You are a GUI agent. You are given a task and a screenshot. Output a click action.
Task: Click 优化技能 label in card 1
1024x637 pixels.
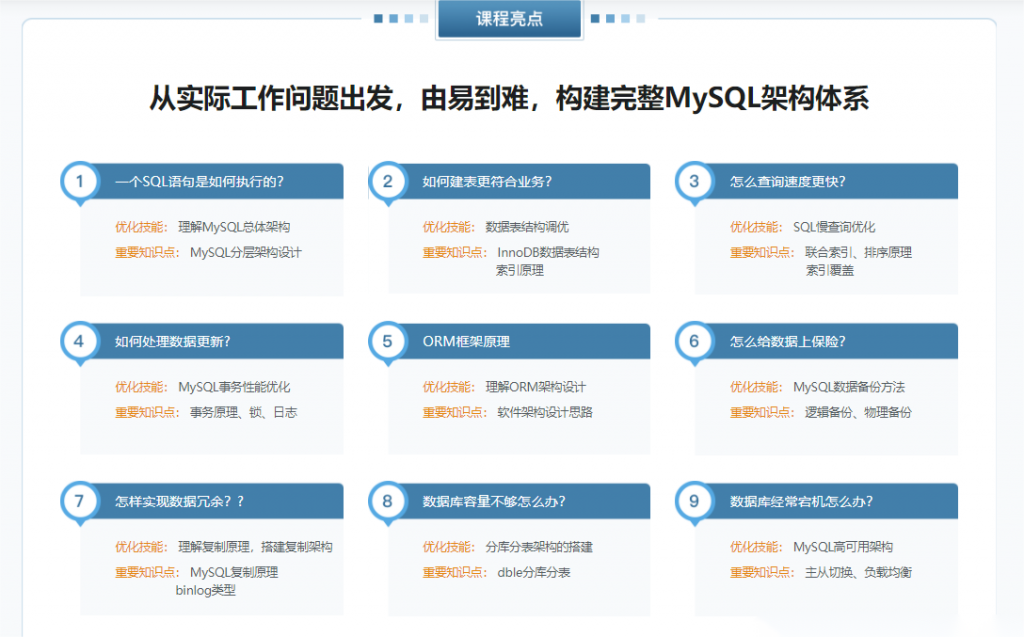coord(141,227)
